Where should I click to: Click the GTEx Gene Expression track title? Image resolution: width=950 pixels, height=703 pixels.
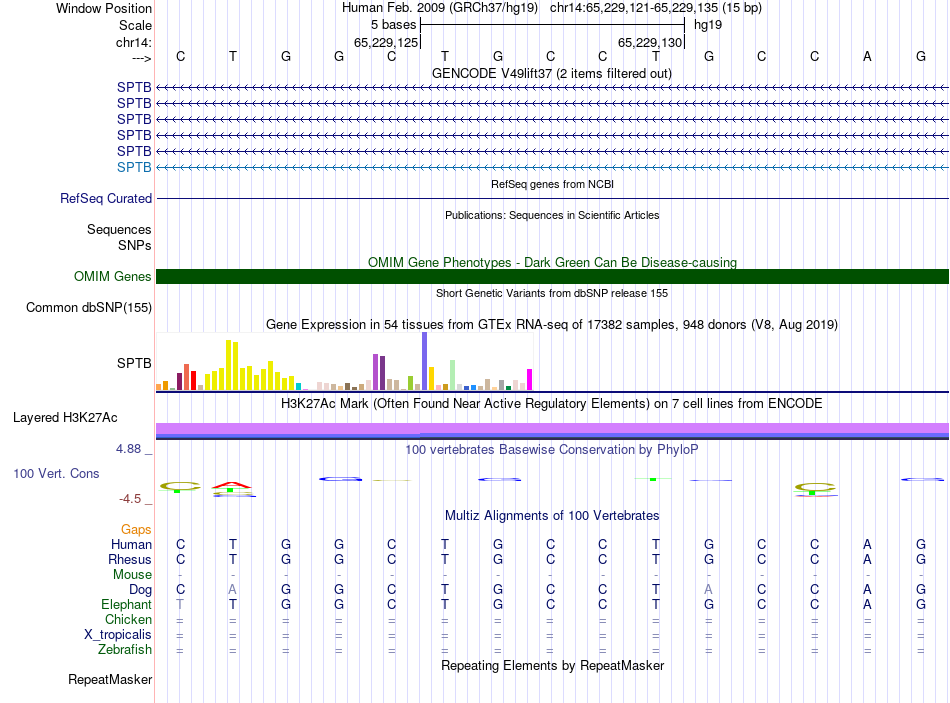coord(551,324)
